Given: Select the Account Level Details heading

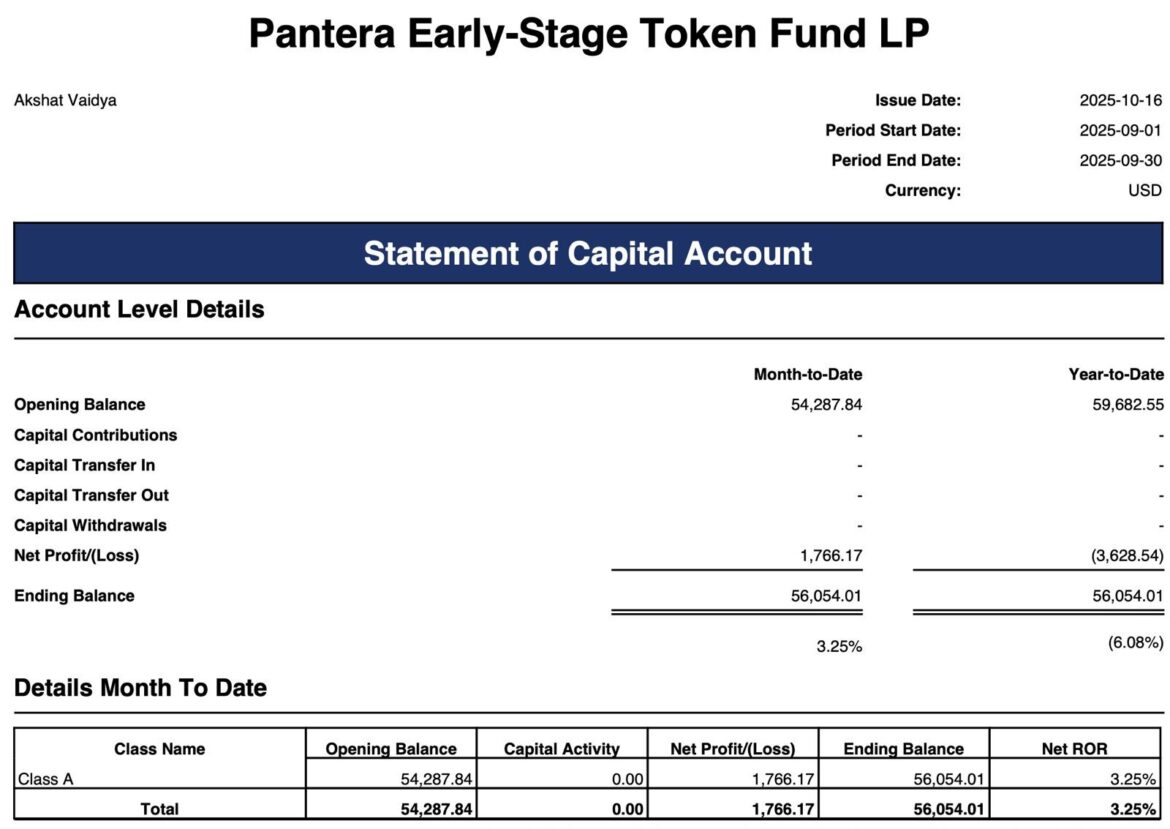Looking at the screenshot, I should click(140, 309).
